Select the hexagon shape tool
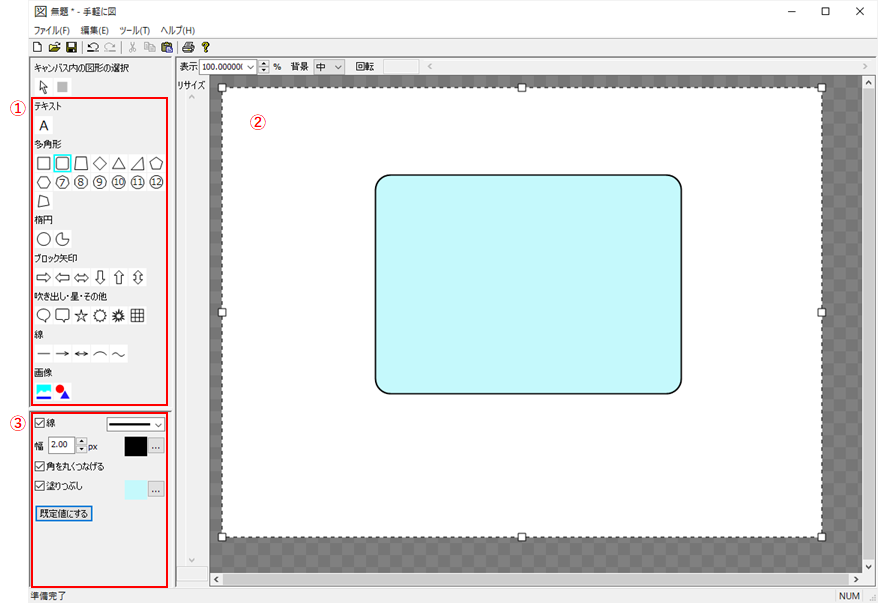Viewport: 878px width, 603px height. (x=44, y=182)
